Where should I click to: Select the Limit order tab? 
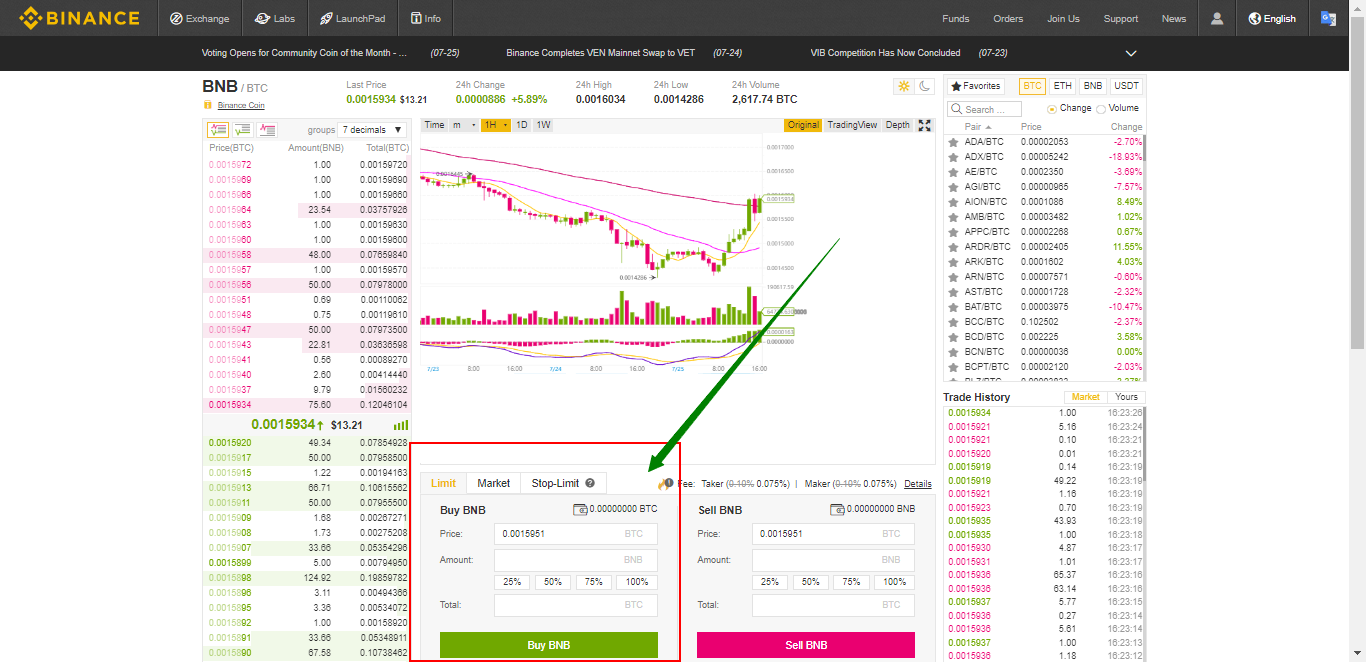click(443, 483)
